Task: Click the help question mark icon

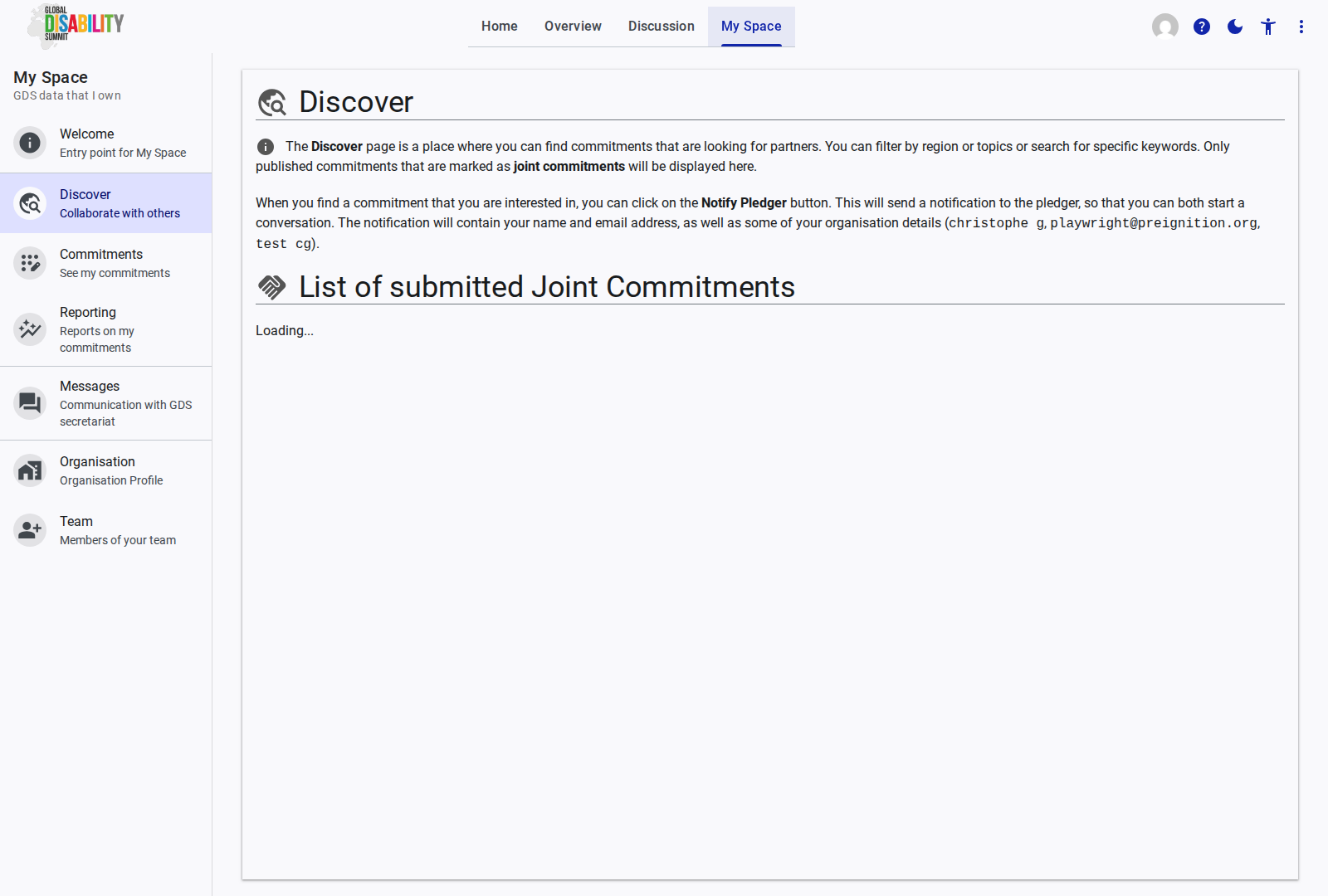Action: [x=1202, y=27]
